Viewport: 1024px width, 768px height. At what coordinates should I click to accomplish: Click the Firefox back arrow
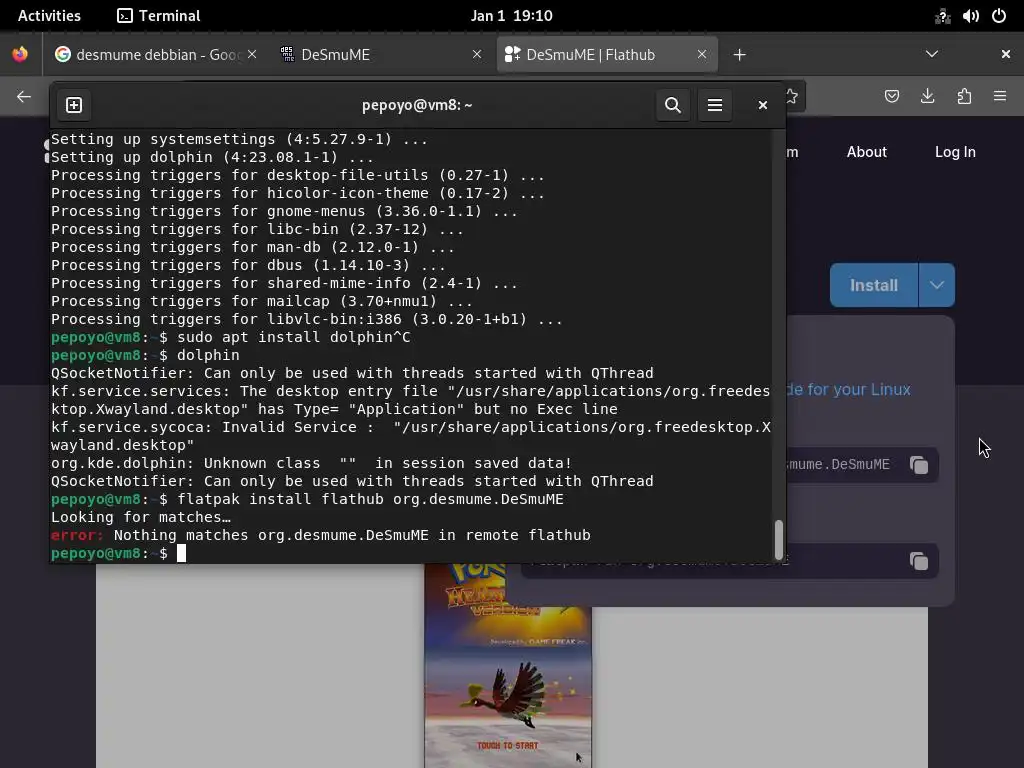(24, 97)
